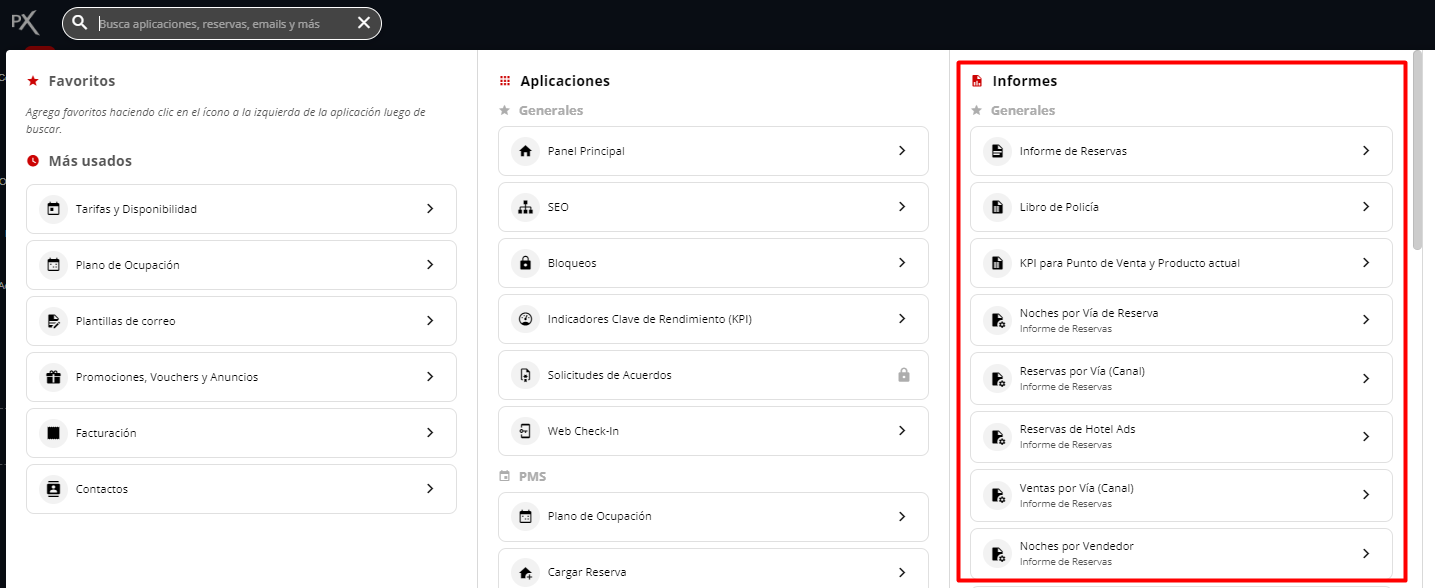This screenshot has height=588, width=1435.
Task: Open Plantillas de correo via its chevron
Action: (x=431, y=321)
